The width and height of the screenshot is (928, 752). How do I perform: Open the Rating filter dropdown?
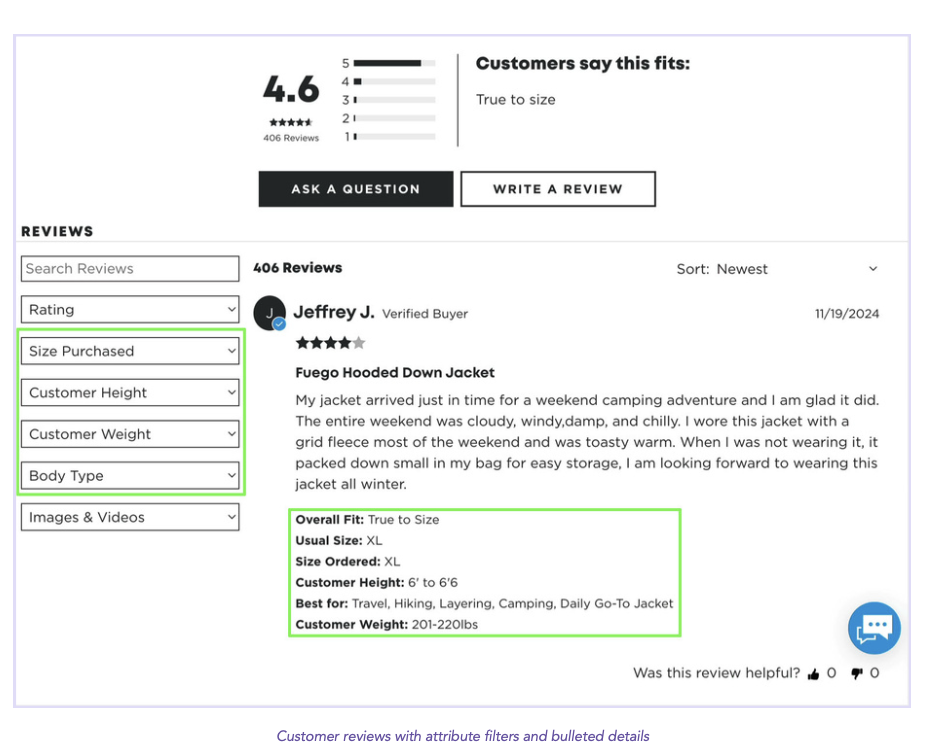(x=130, y=310)
